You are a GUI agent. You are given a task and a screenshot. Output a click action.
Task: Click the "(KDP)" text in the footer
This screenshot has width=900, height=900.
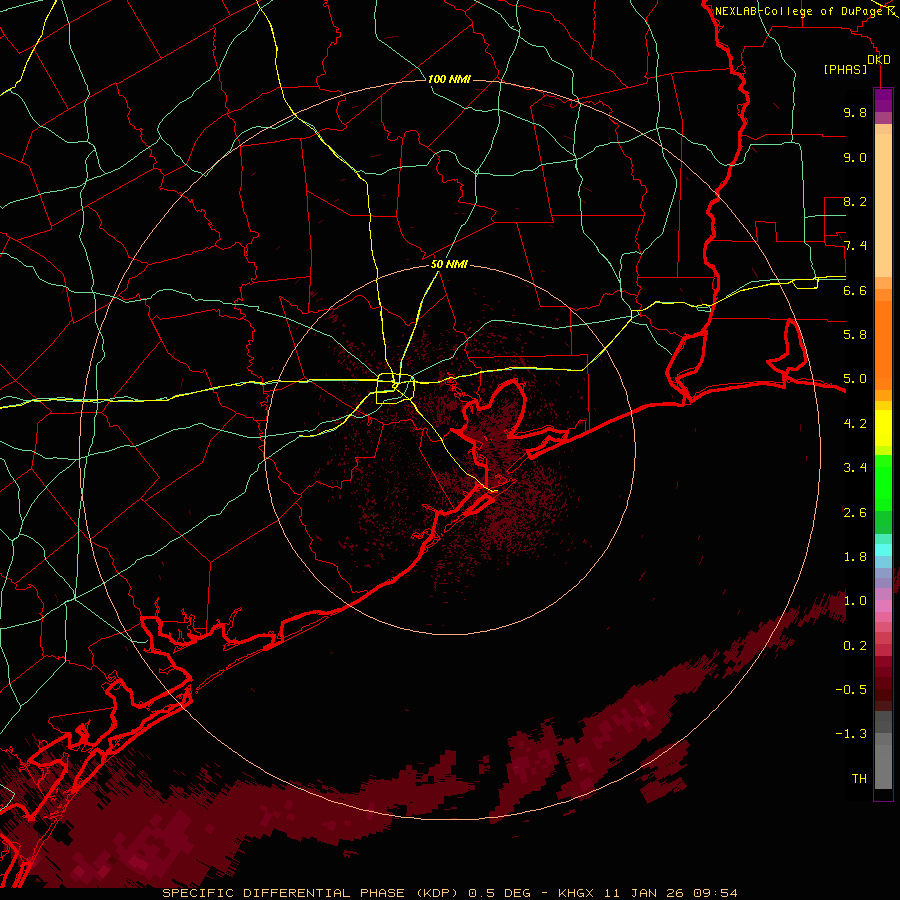point(437,893)
